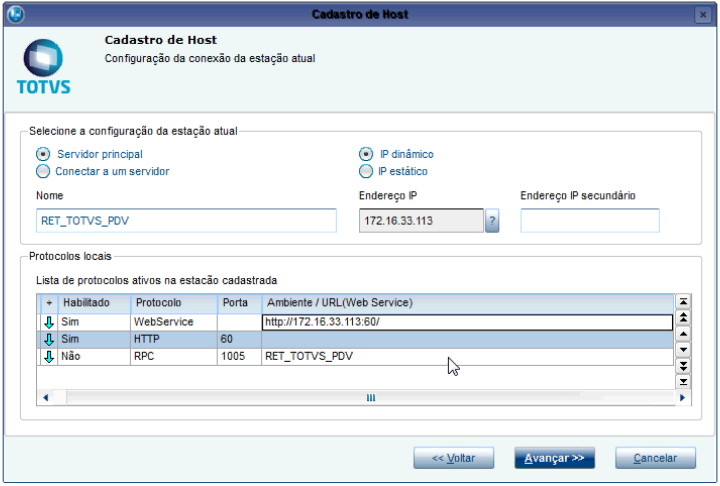The width and height of the screenshot is (720, 486).
Task: Click the arrow icon in the WebService row
Action: pos(48,322)
